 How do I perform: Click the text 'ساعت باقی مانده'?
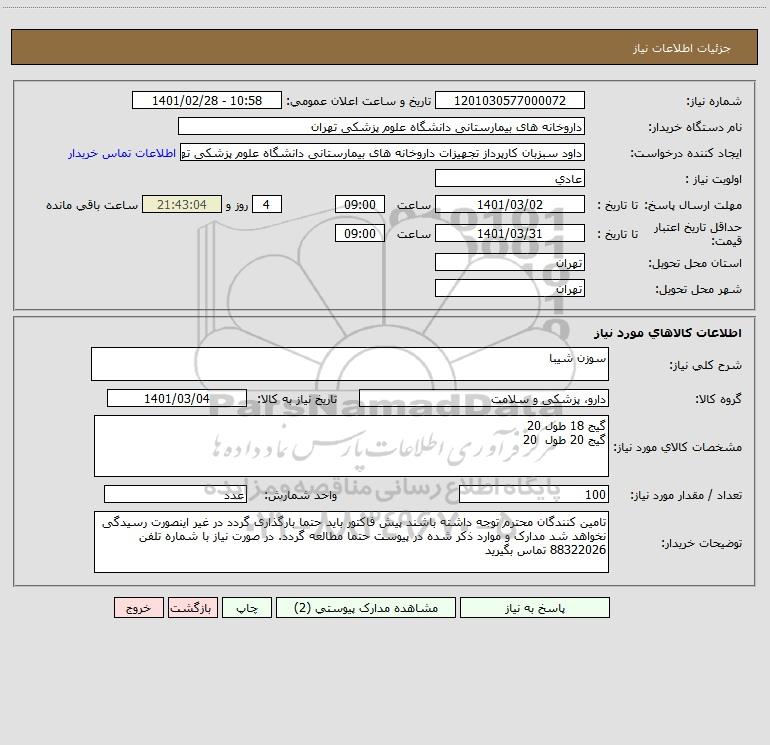point(92,205)
